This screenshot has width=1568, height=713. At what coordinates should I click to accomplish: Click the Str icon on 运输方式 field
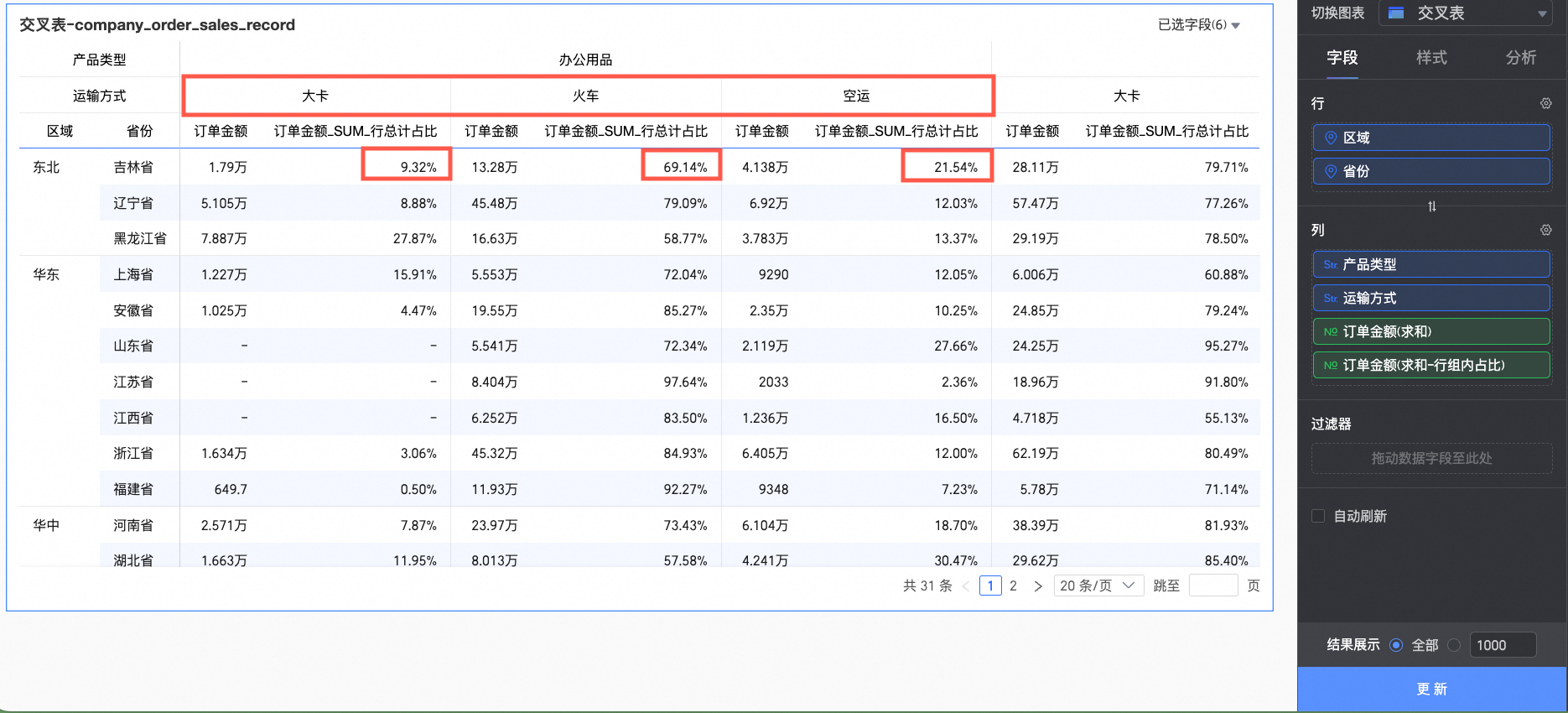[x=1331, y=298]
